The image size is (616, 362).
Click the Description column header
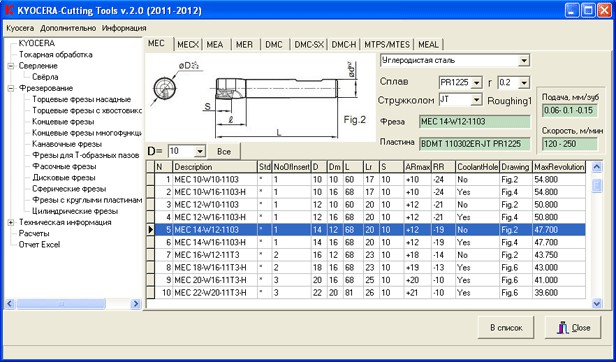pos(215,167)
